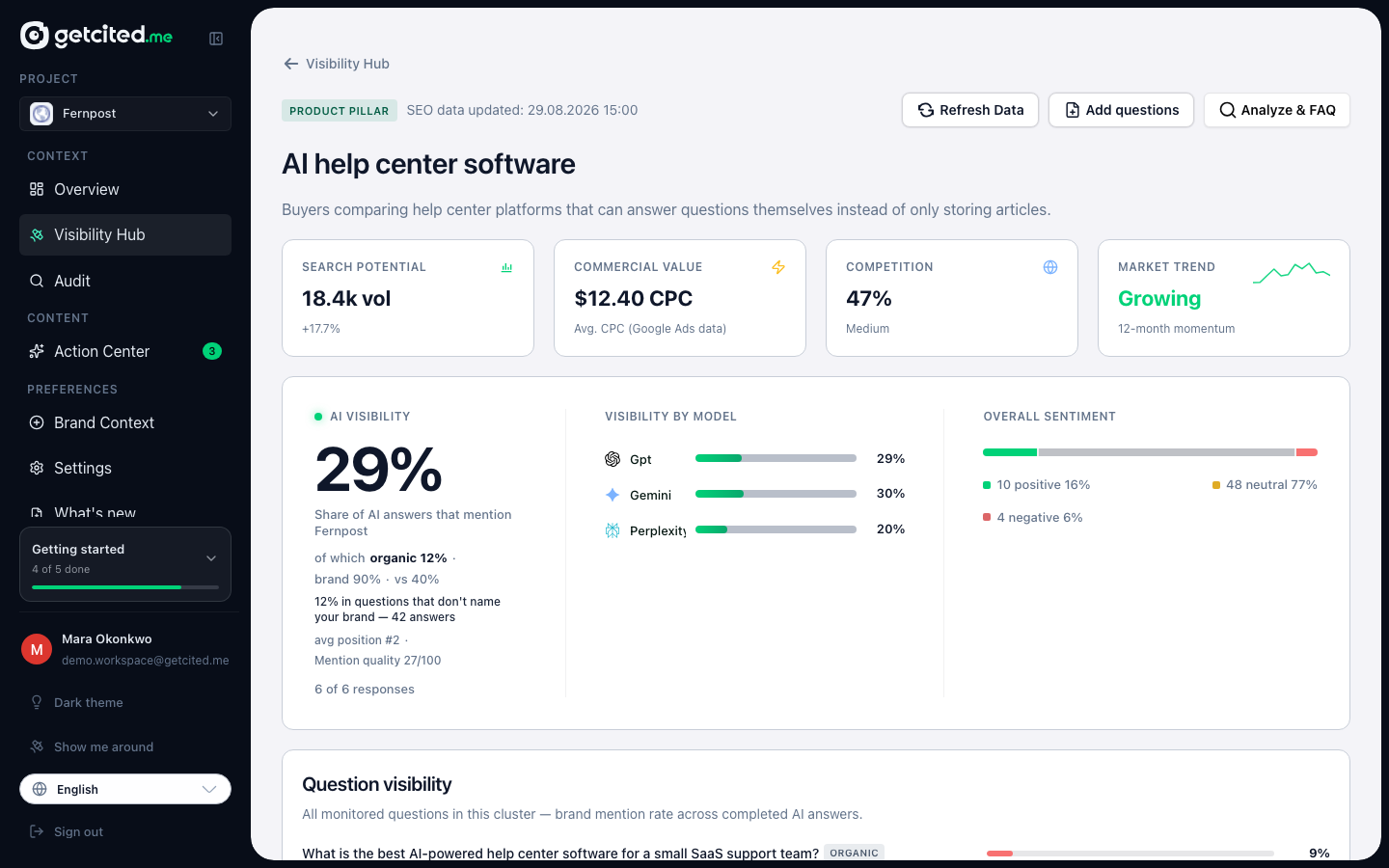Click the PRODUCT PILLAR tag
Screen dimensions: 1389x868
click(339, 111)
